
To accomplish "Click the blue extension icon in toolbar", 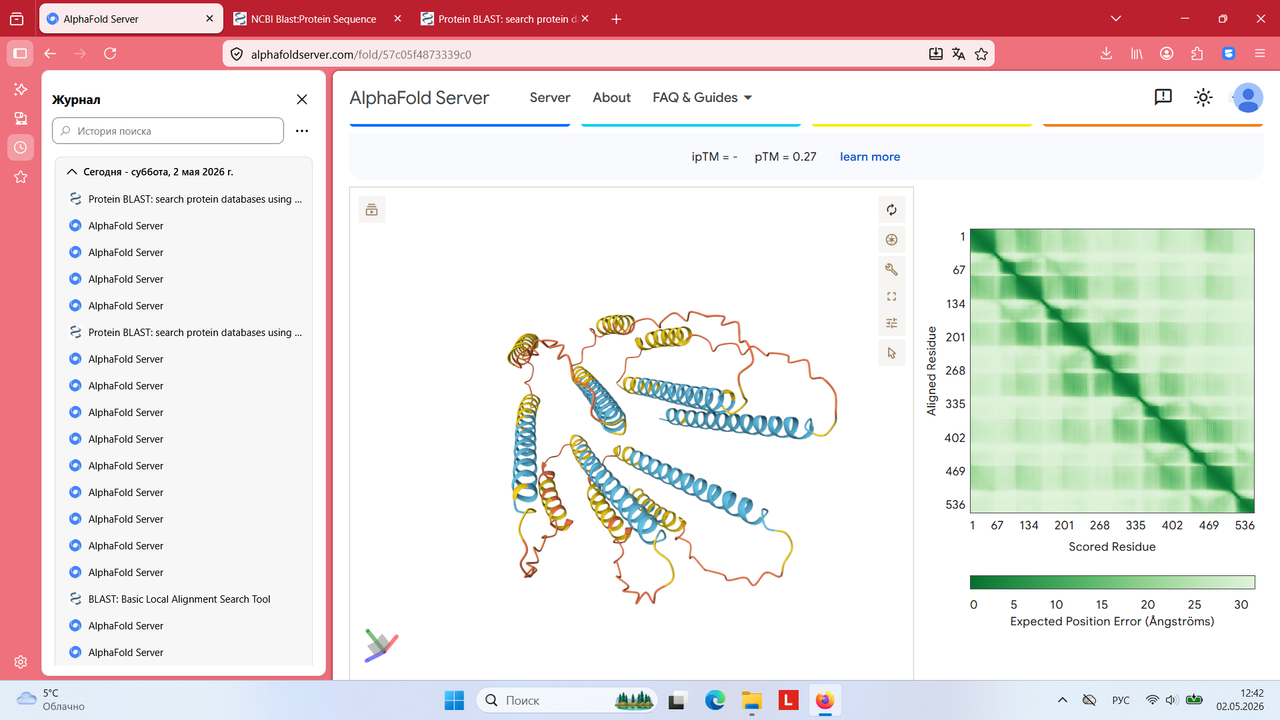I will click(1229, 54).
